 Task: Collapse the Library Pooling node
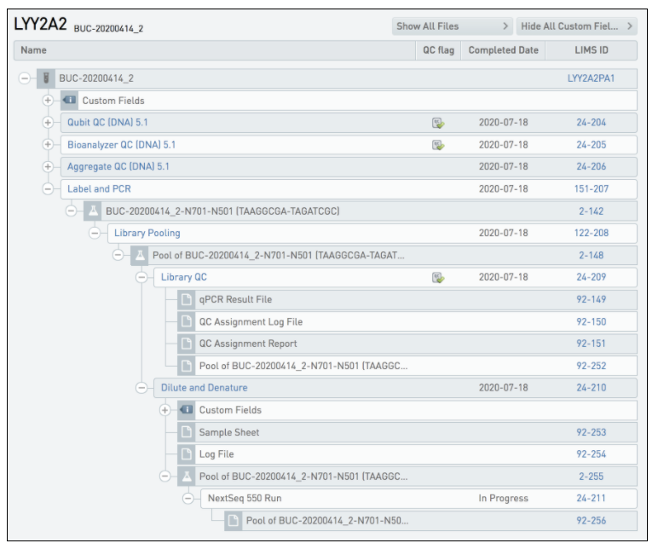pos(95,233)
